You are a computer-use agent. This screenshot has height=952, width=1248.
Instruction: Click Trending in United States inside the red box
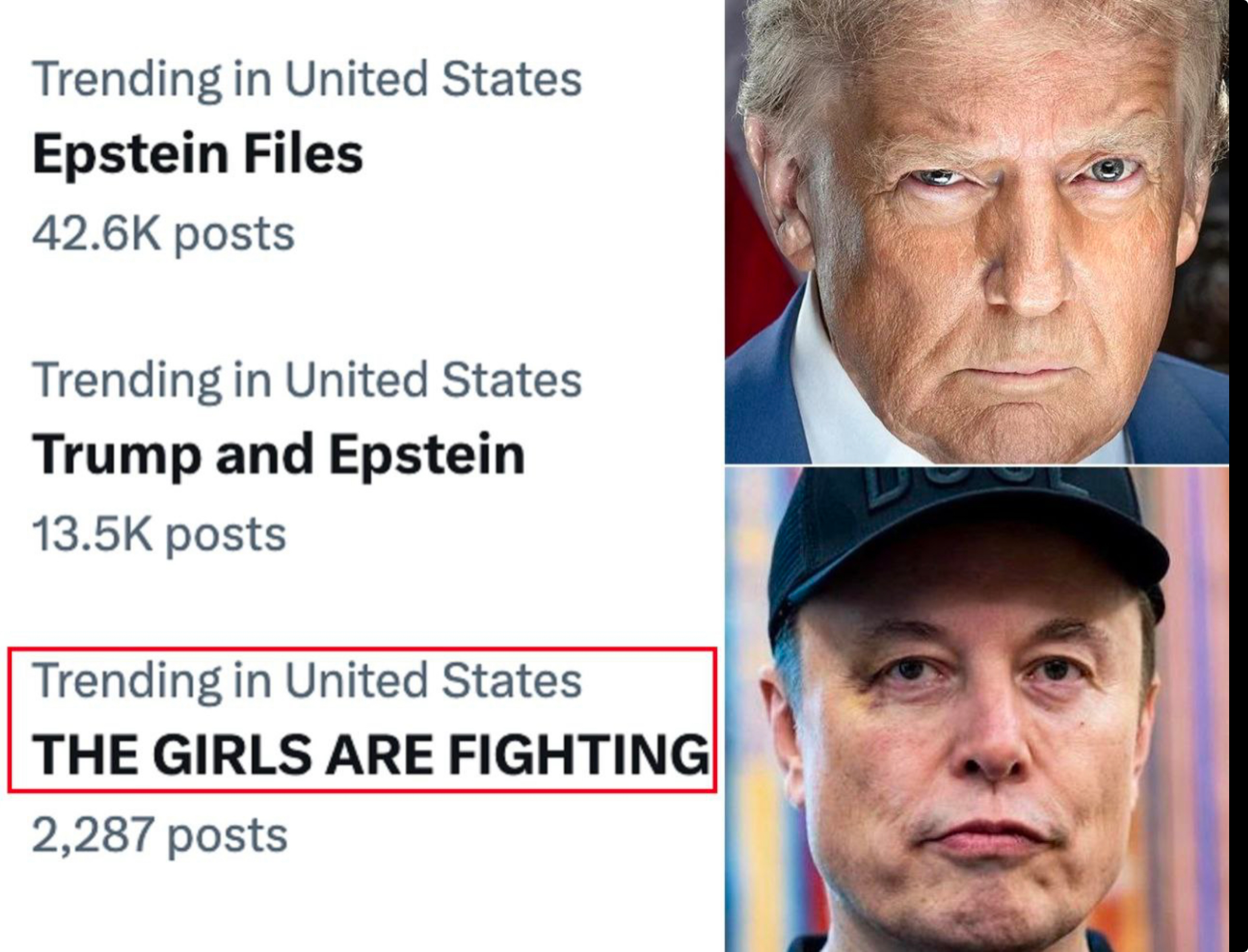[307, 680]
